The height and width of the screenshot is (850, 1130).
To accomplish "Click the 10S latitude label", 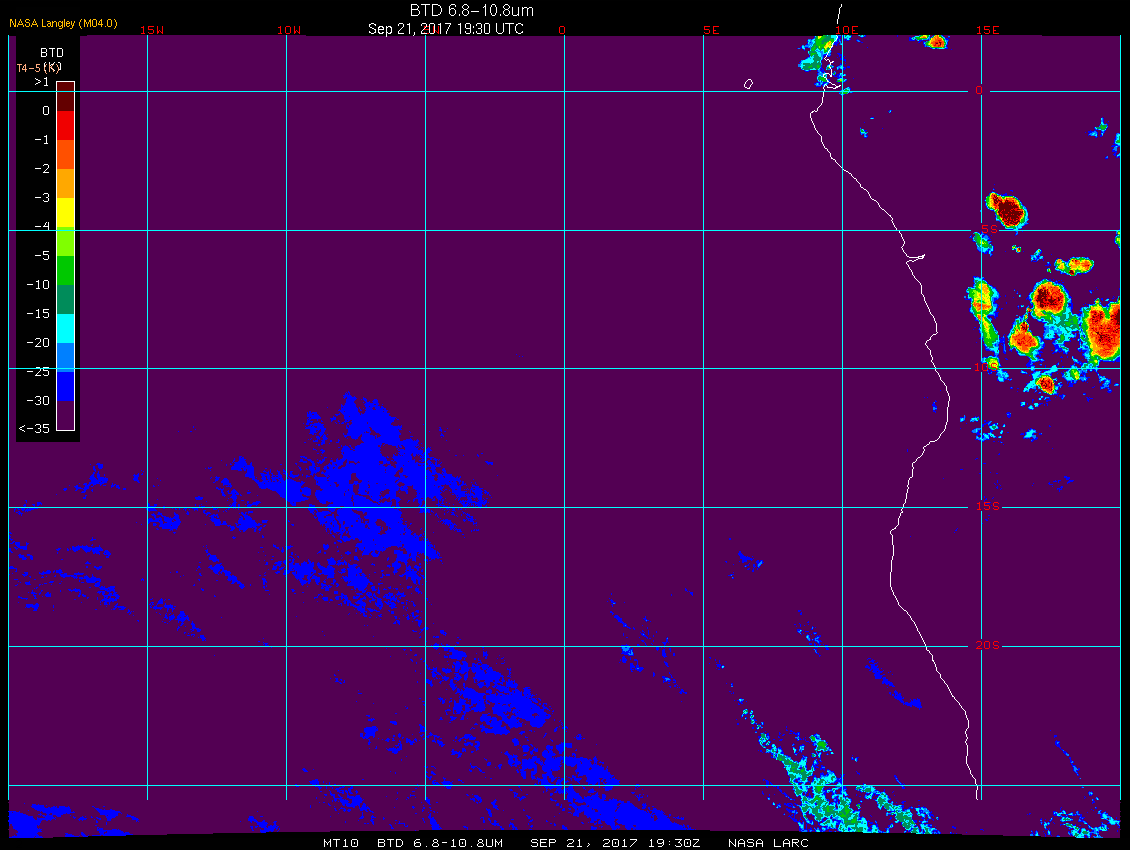I will coord(986,368).
